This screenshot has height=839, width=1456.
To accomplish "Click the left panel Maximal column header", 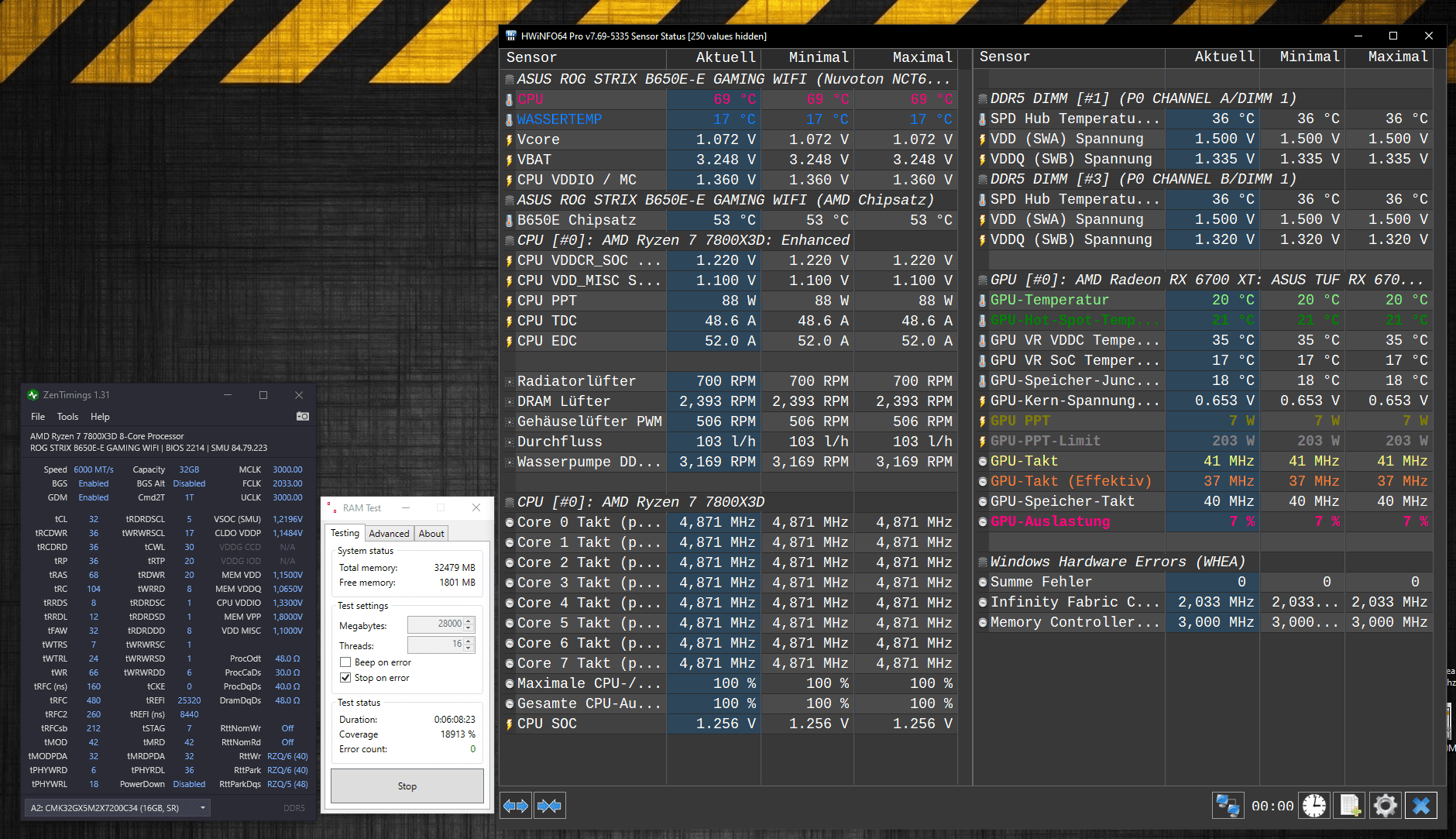I will pyautogui.click(x=905, y=58).
